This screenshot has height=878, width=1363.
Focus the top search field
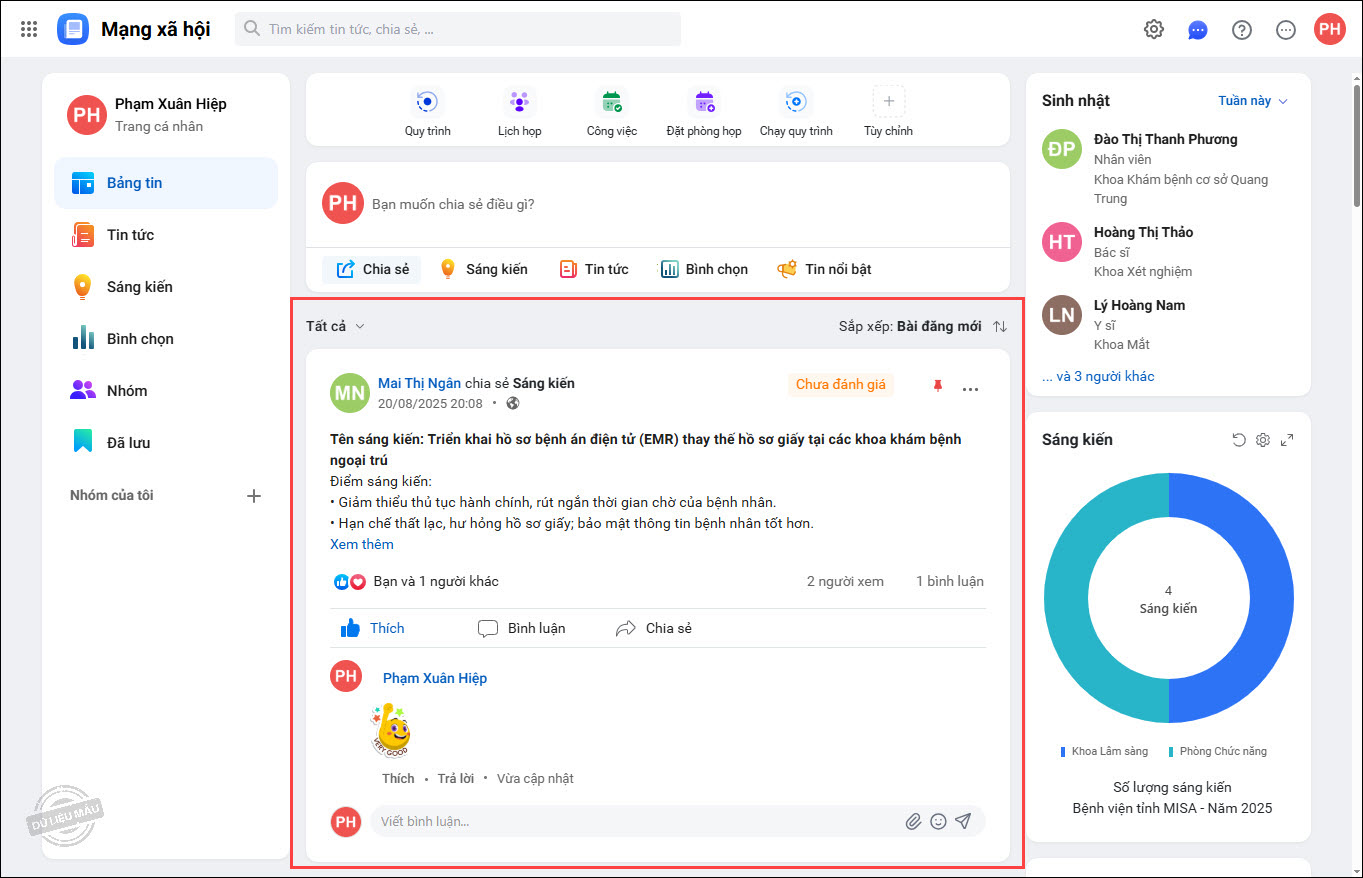458,29
